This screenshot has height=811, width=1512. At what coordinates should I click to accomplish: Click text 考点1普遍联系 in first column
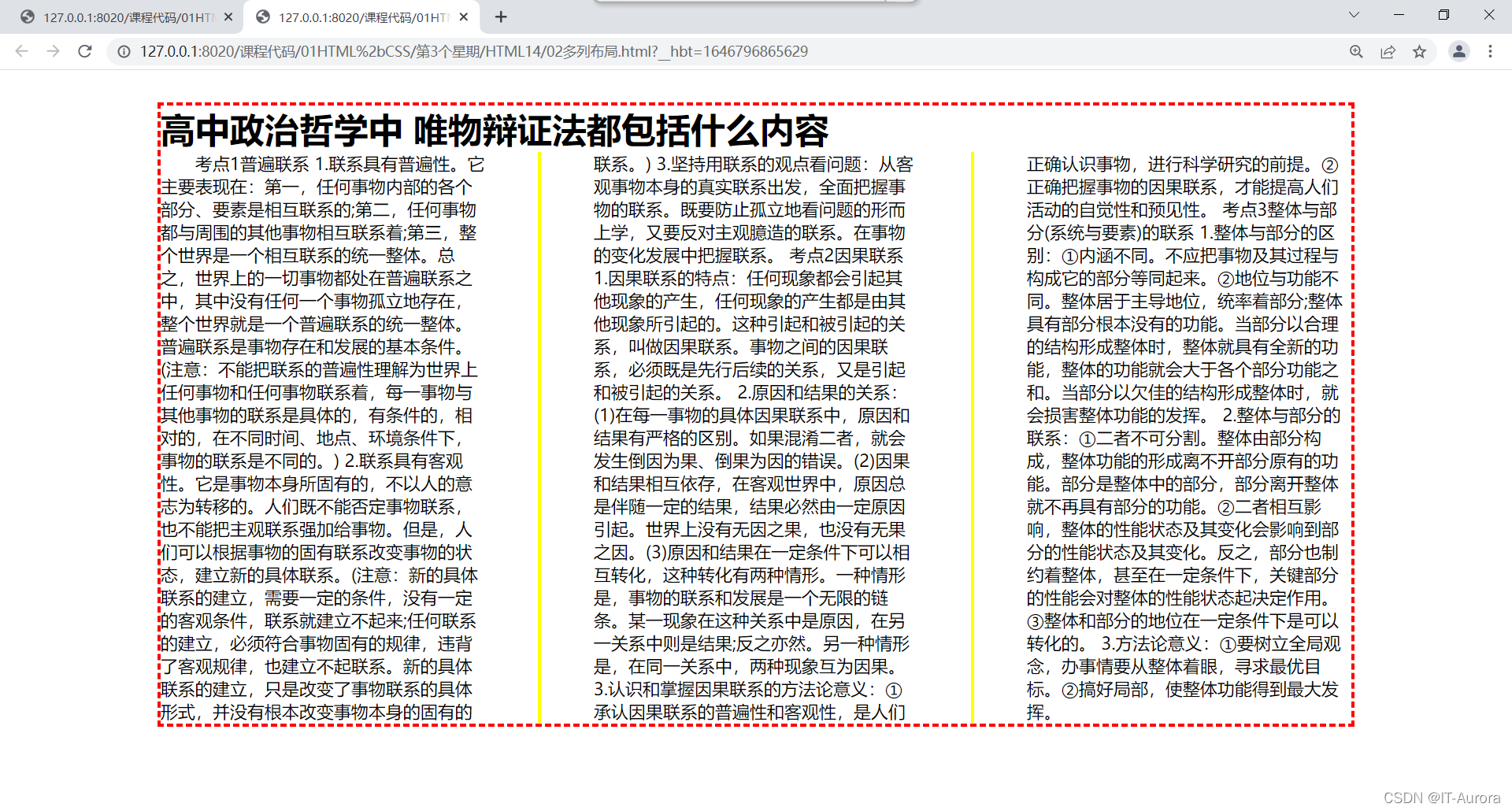coord(252,165)
